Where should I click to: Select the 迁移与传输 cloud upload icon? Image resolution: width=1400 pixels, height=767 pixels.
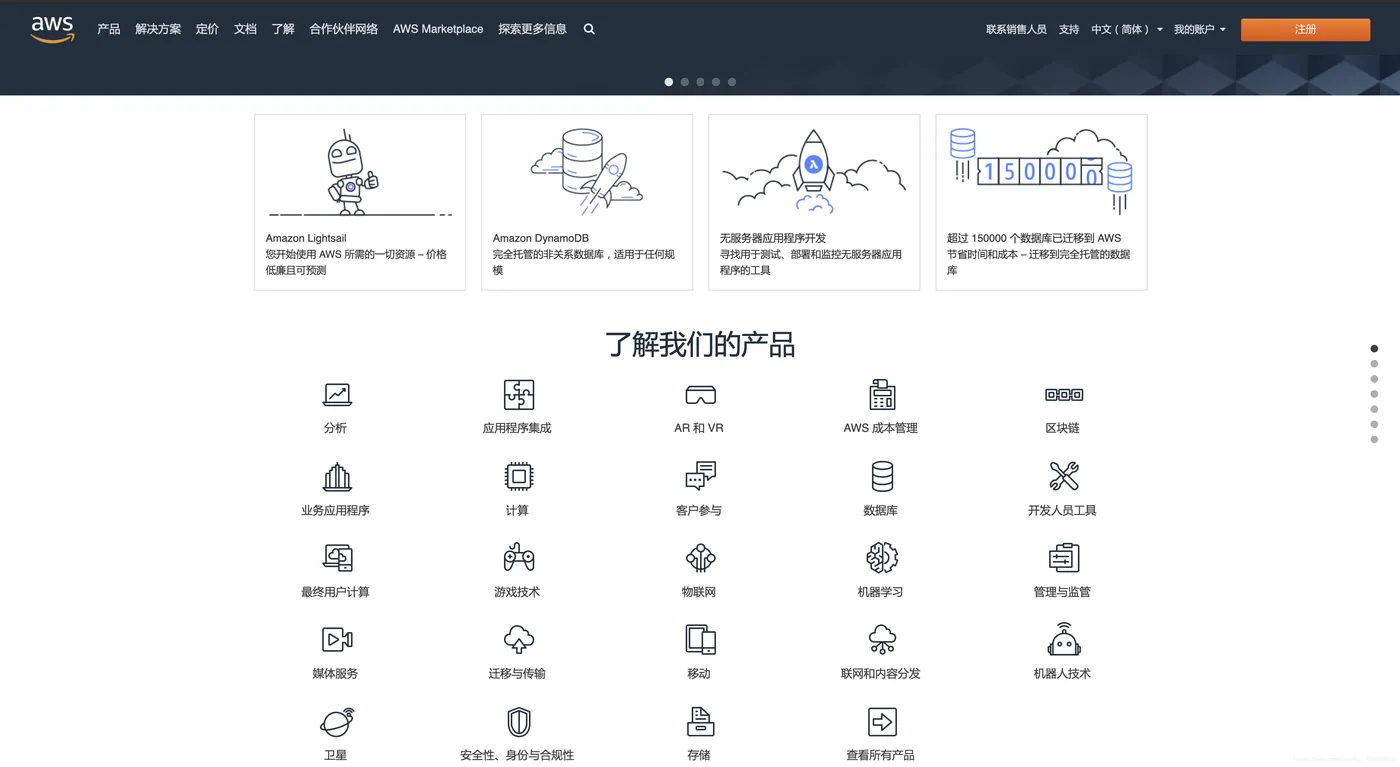pyautogui.click(x=518, y=639)
